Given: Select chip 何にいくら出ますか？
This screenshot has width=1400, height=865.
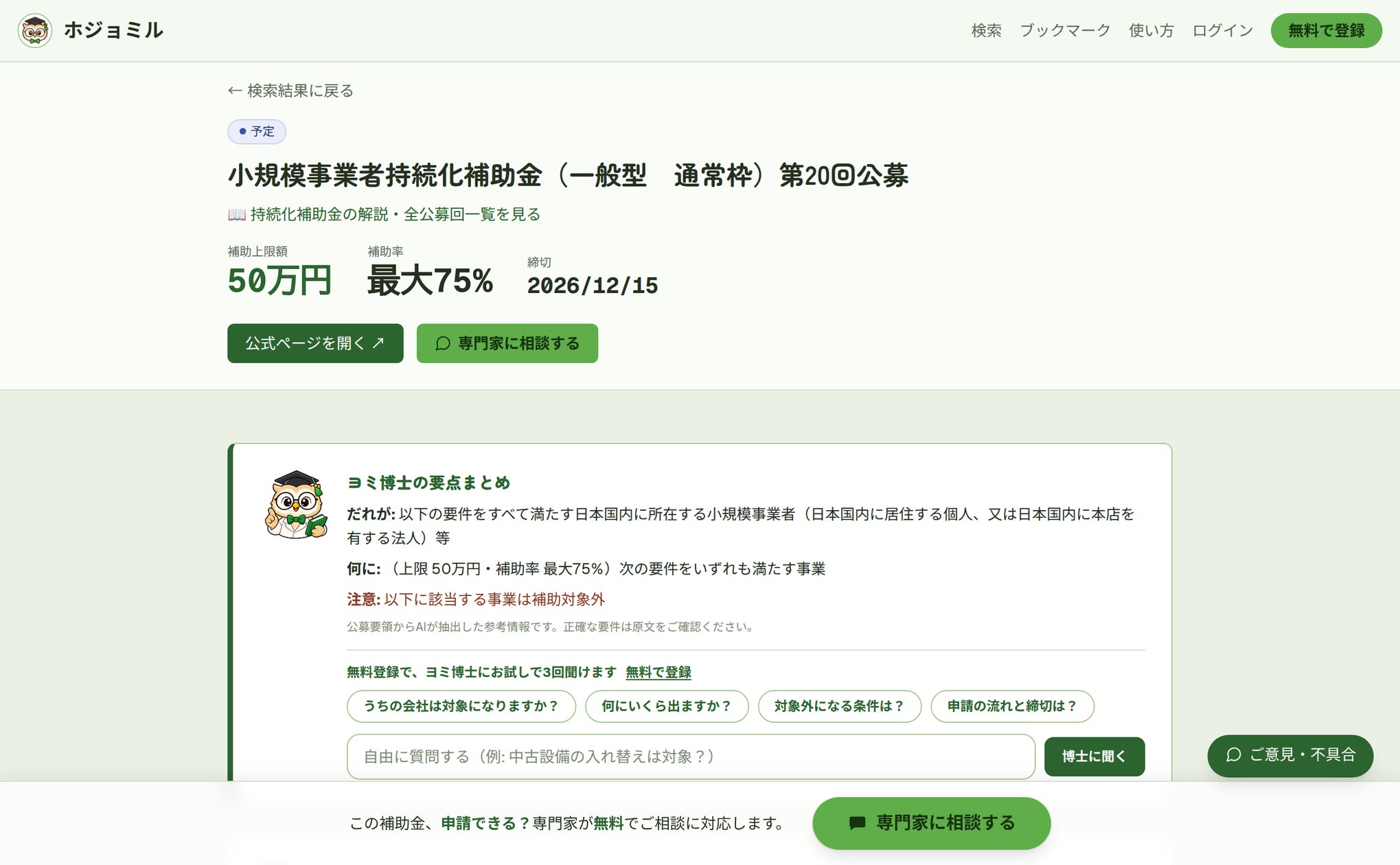Looking at the screenshot, I should coord(666,706).
